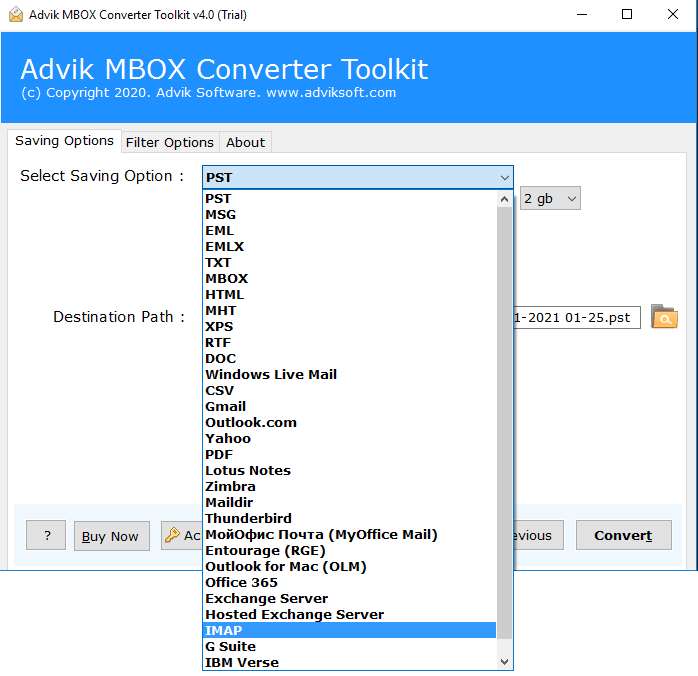Choose EMLX in the dropdown list
This screenshot has height=676, width=698.
click(x=349, y=247)
